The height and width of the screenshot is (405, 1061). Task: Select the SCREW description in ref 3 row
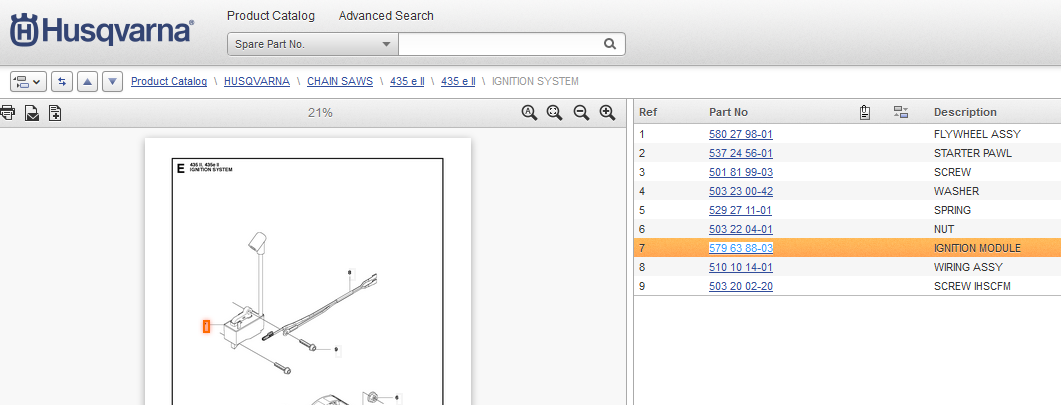pos(952,172)
